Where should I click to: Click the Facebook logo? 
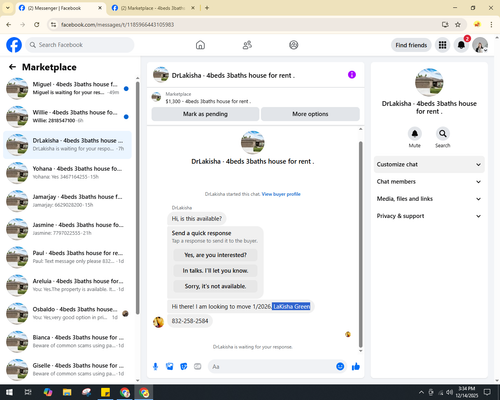tap(14, 45)
